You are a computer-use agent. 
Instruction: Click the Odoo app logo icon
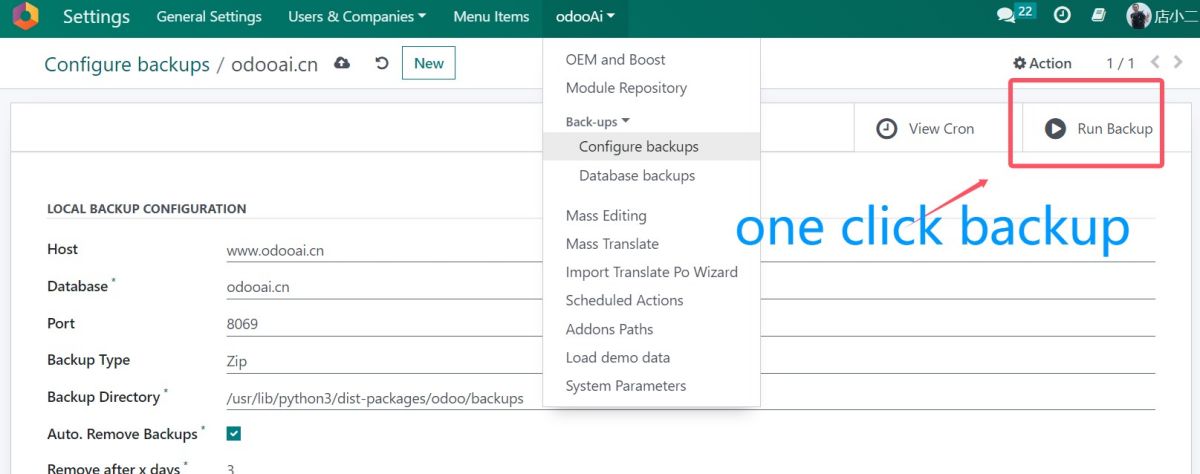pos(25,17)
